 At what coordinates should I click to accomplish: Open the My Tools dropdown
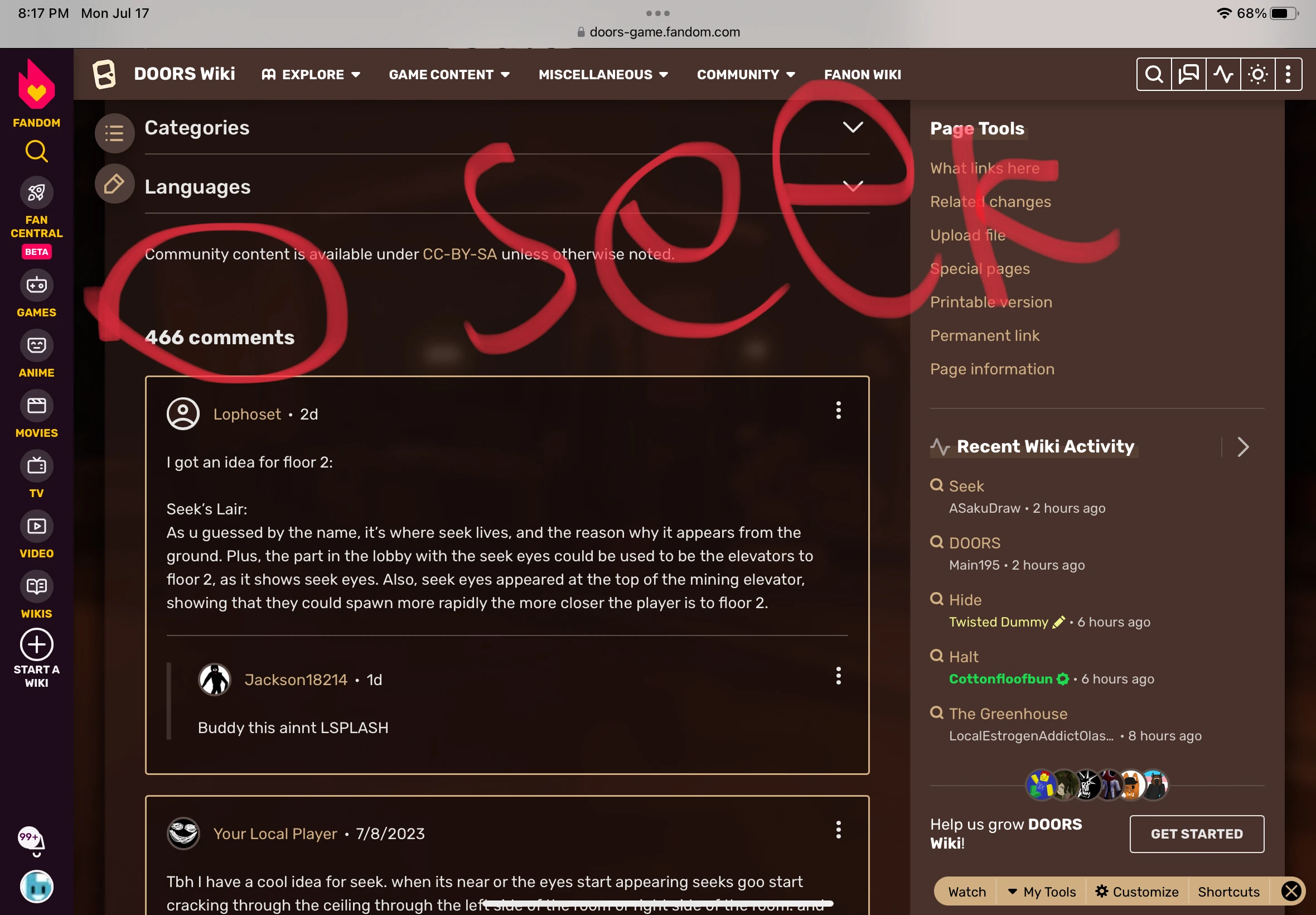pos(1042,892)
